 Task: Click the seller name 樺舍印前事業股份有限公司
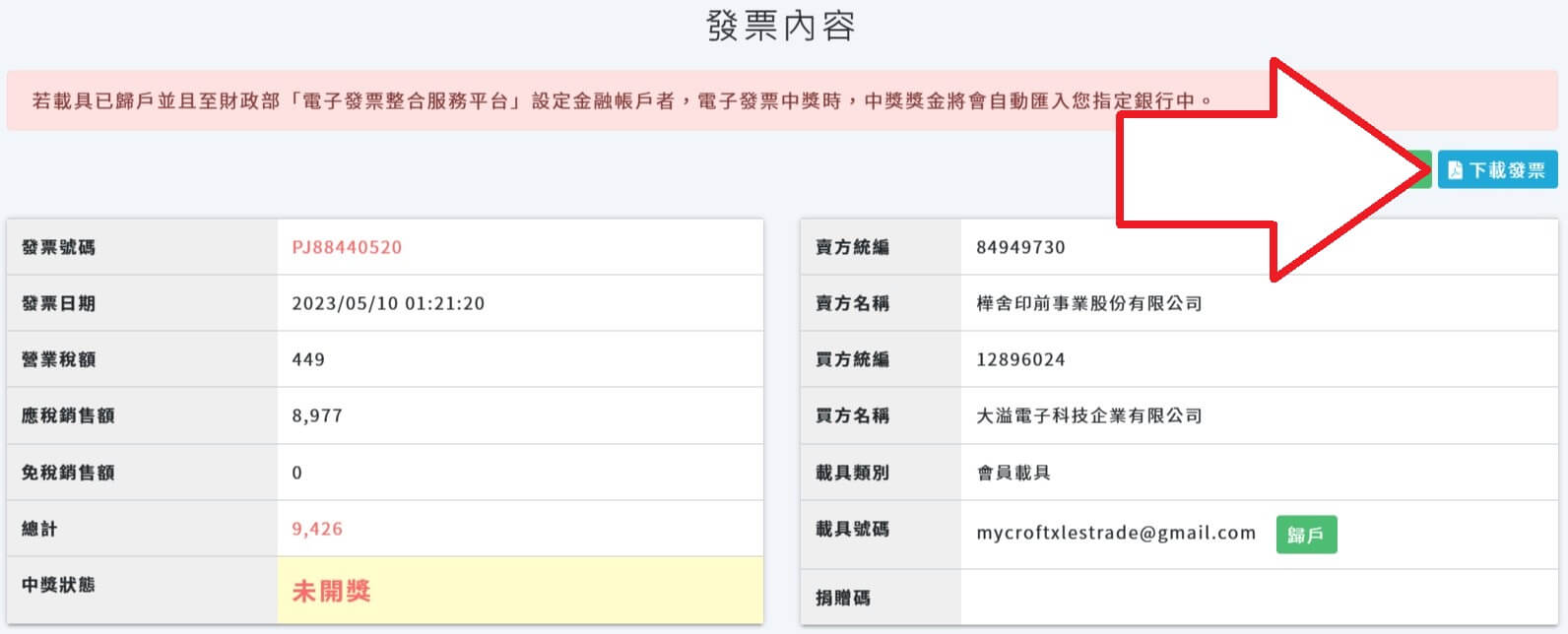coord(1089,303)
